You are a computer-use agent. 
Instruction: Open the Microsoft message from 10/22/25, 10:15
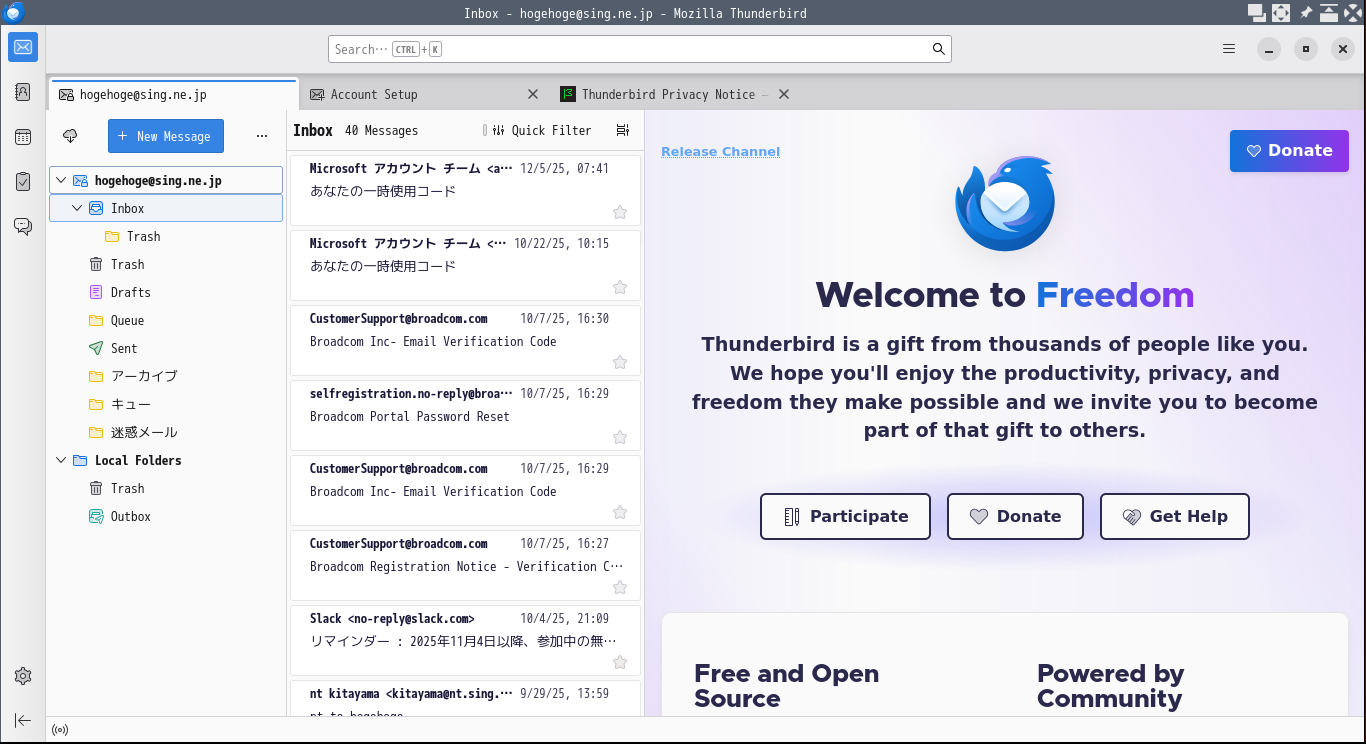click(465, 265)
